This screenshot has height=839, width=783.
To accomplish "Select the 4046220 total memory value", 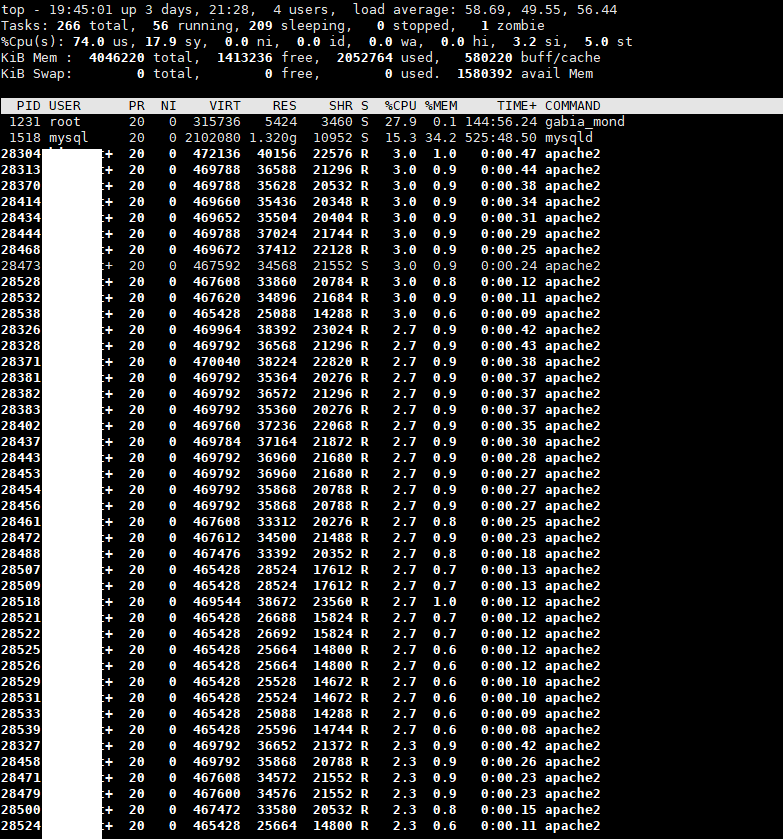I will (117, 58).
